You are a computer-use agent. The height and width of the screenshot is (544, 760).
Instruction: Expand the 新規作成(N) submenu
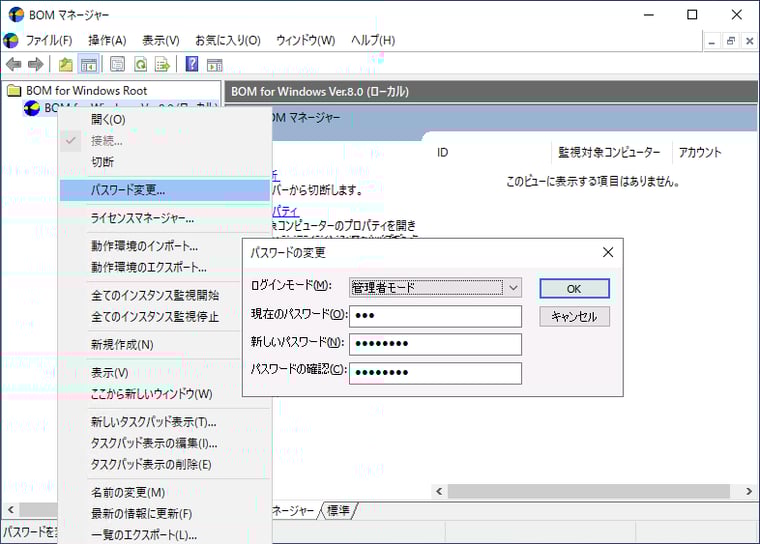pyautogui.click(x=151, y=345)
